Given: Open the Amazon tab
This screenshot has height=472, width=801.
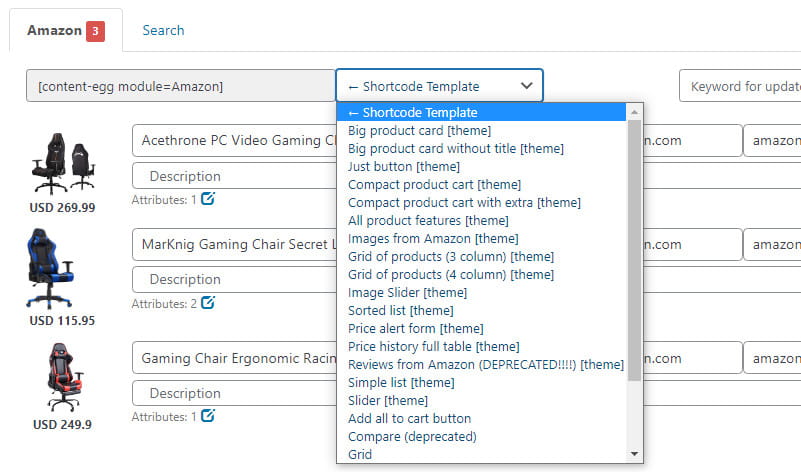Looking at the screenshot, I should [x=54, y=31].
